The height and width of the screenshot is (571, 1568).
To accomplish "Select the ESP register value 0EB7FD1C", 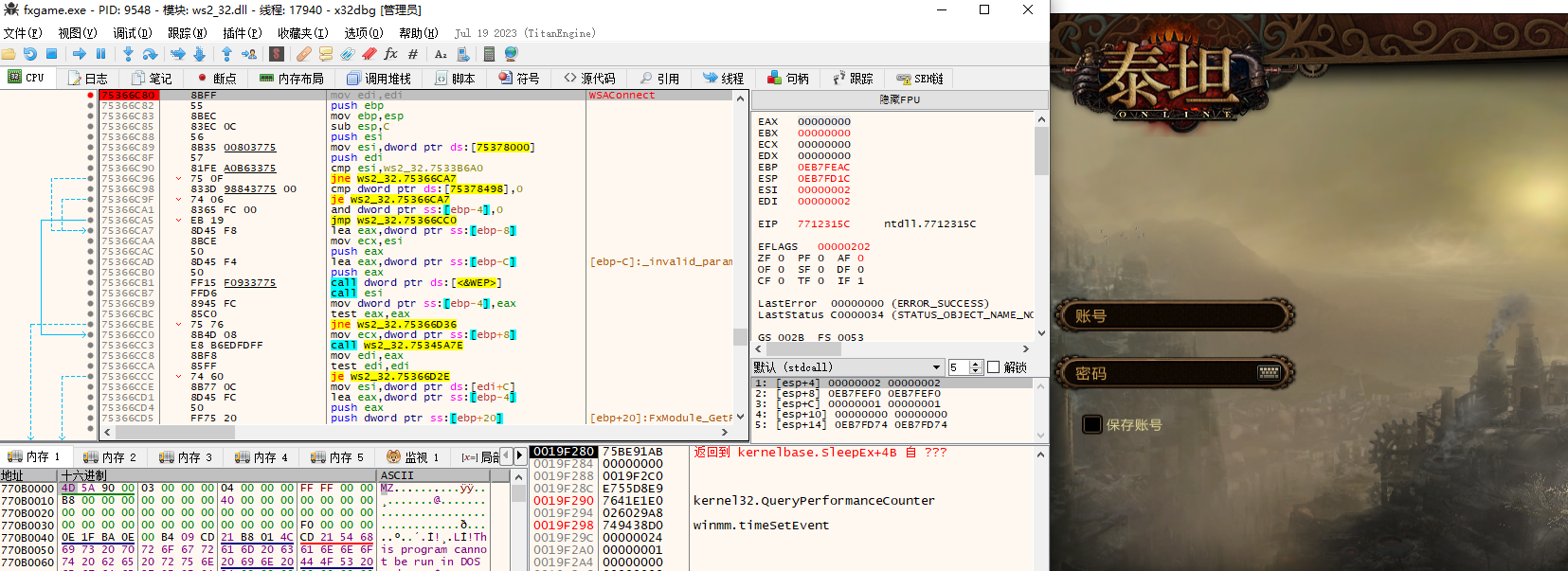I will (x=823, y=179).
